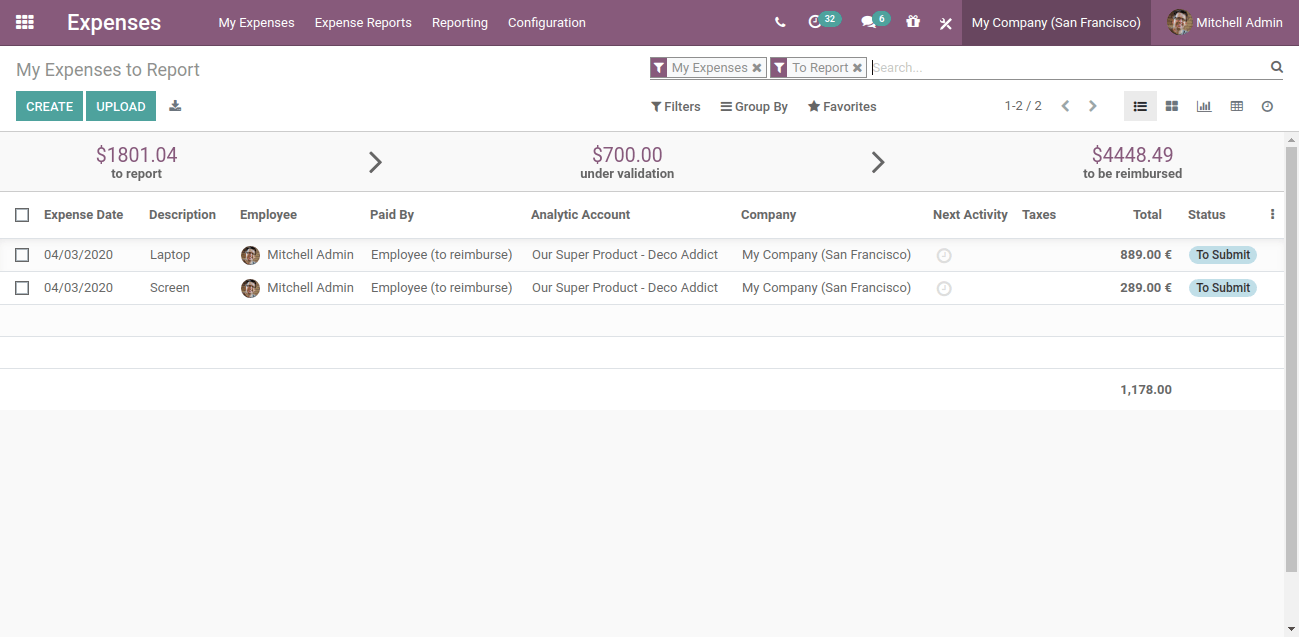Switch to activity view
1299x637 pixels.
coord(1267,106)
